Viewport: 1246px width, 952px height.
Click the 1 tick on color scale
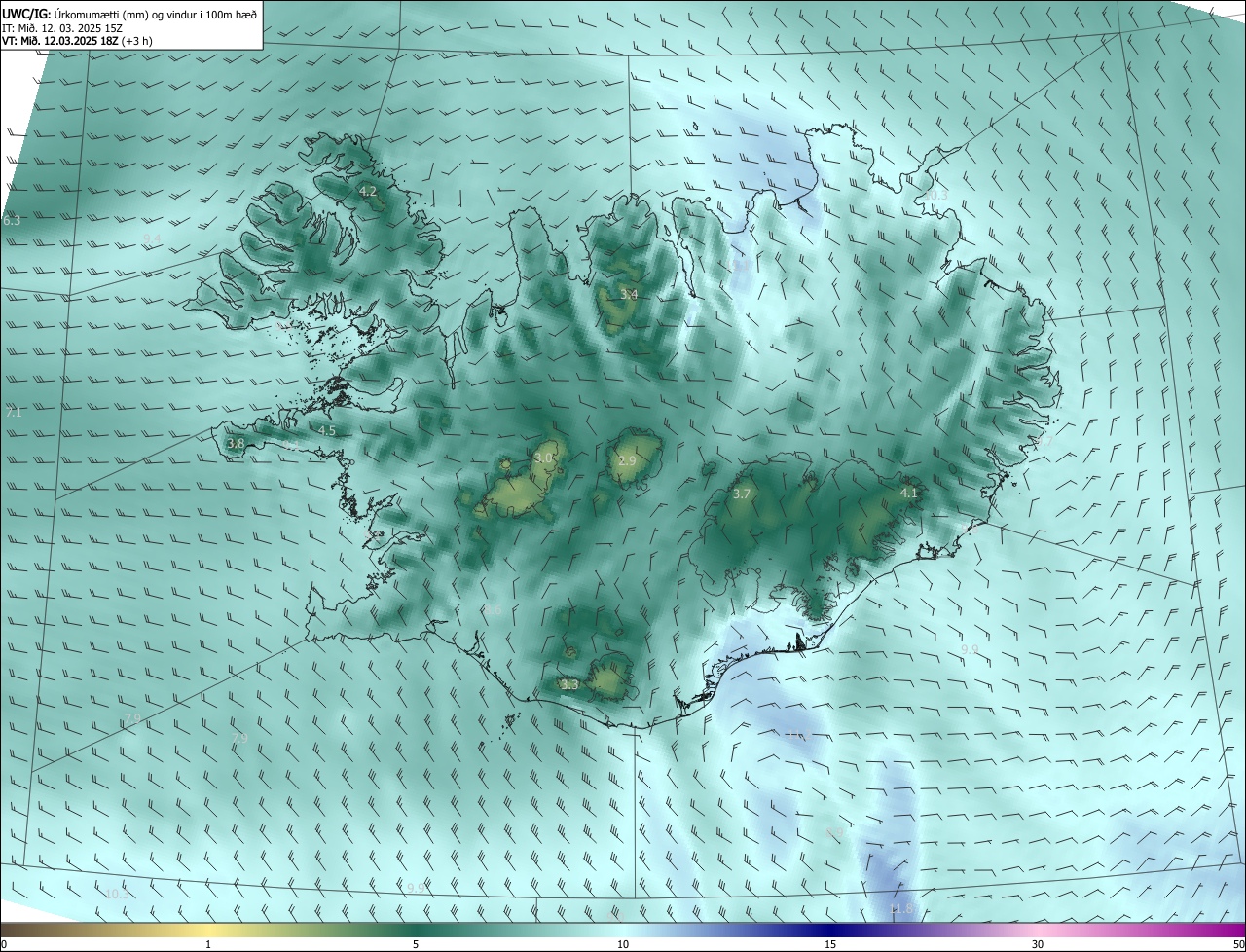coord(208,945)
